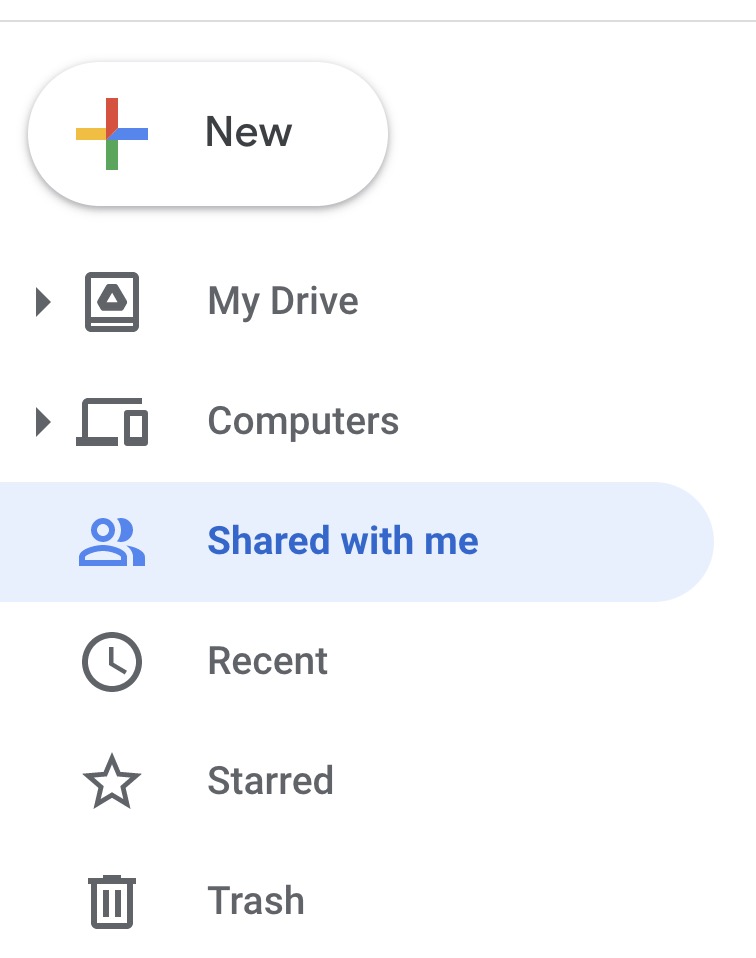Click the multicolored plus icon

click(112, 133)
